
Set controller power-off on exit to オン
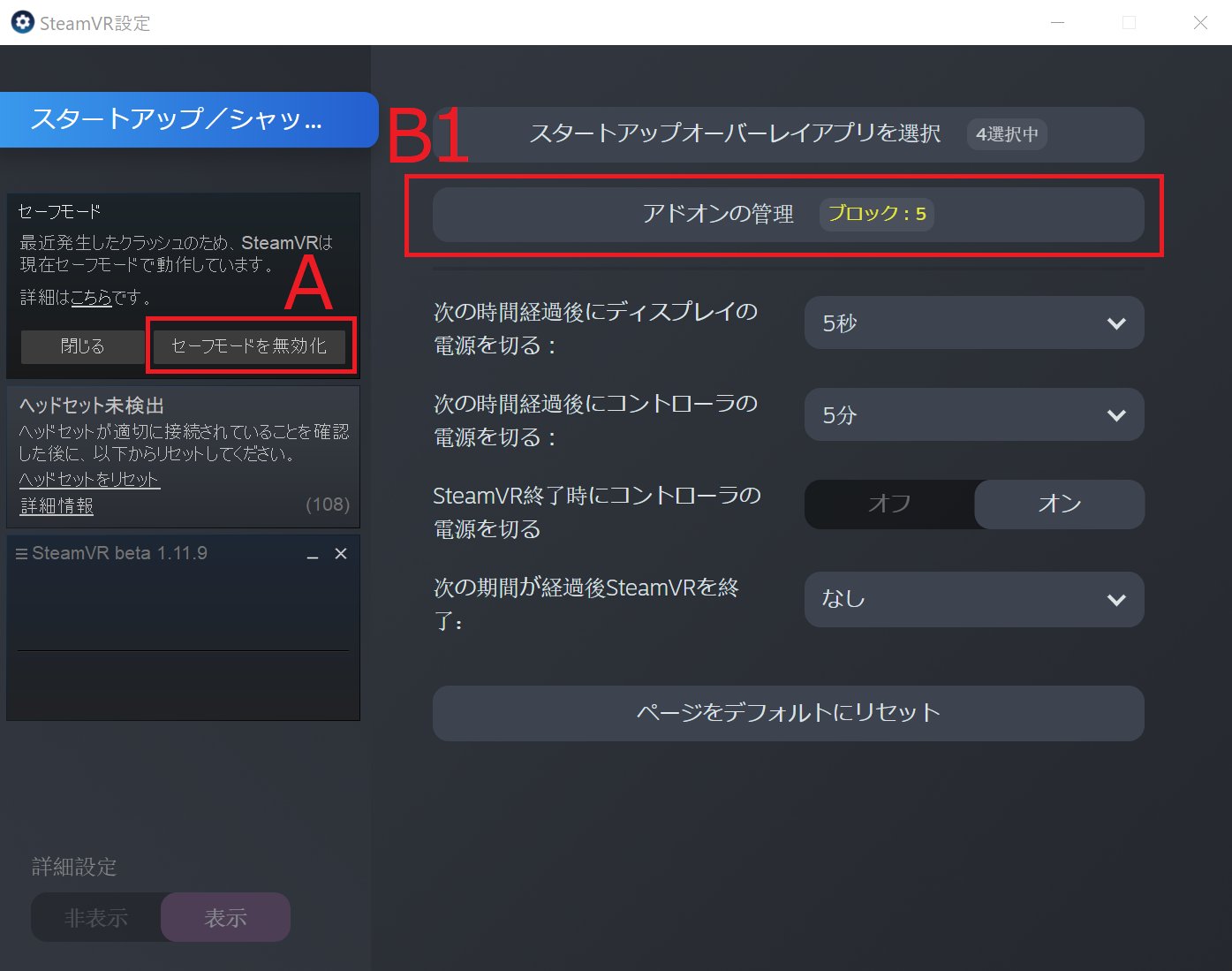(x=1060, y=504)
